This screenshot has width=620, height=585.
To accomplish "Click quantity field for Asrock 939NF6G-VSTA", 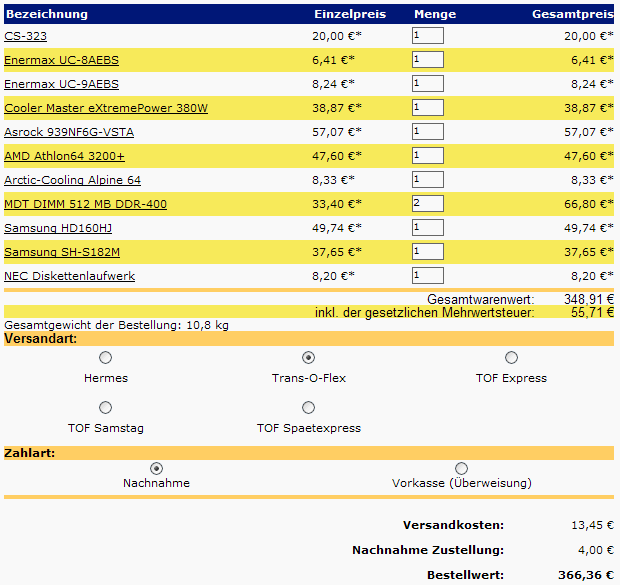I will coord(428,132).
